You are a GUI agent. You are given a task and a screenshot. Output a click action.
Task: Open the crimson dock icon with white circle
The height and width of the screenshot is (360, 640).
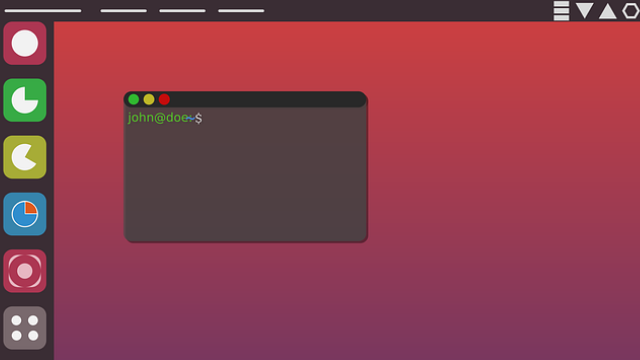25,43
